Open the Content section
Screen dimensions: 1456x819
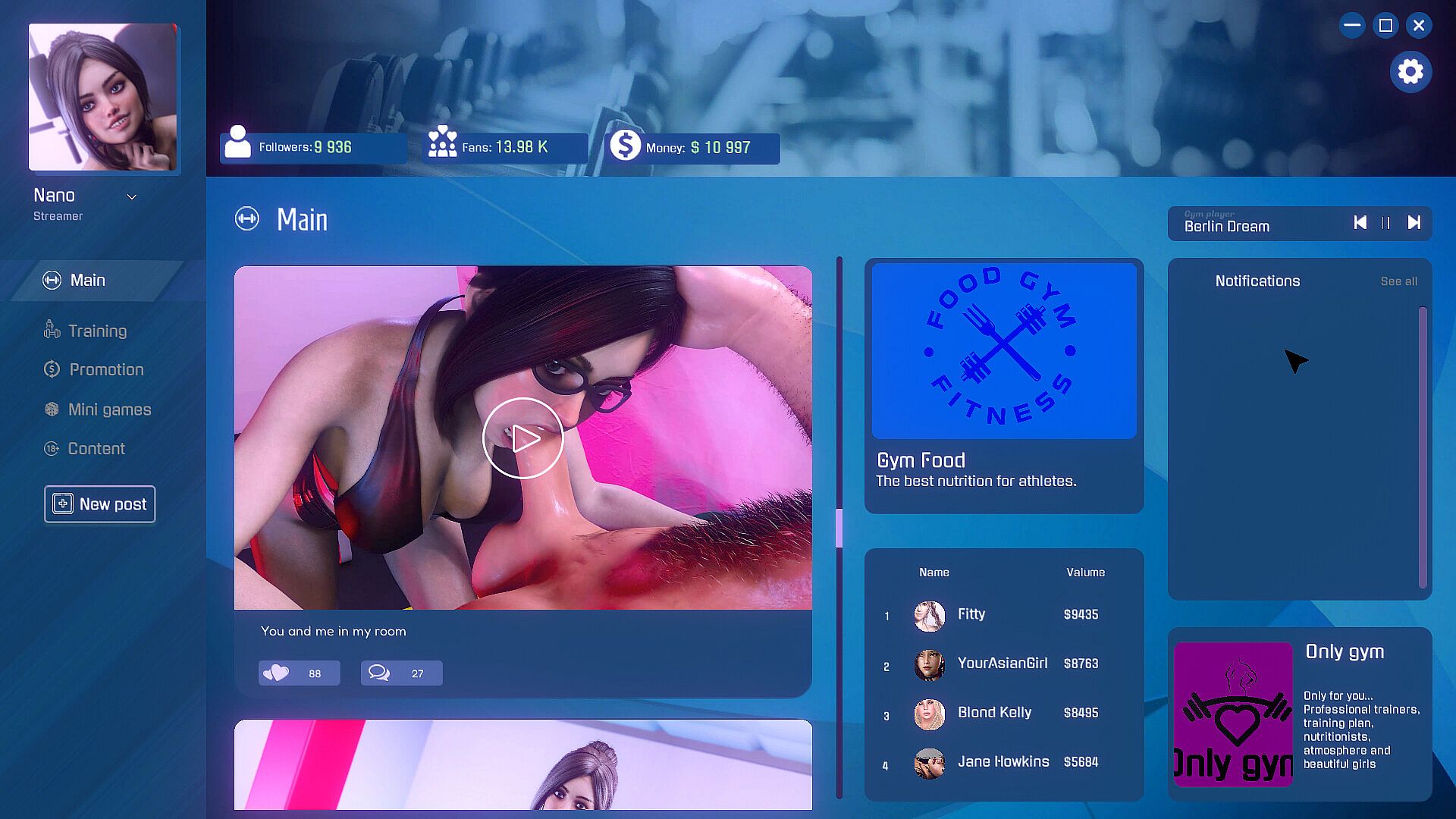coord(96,448)
